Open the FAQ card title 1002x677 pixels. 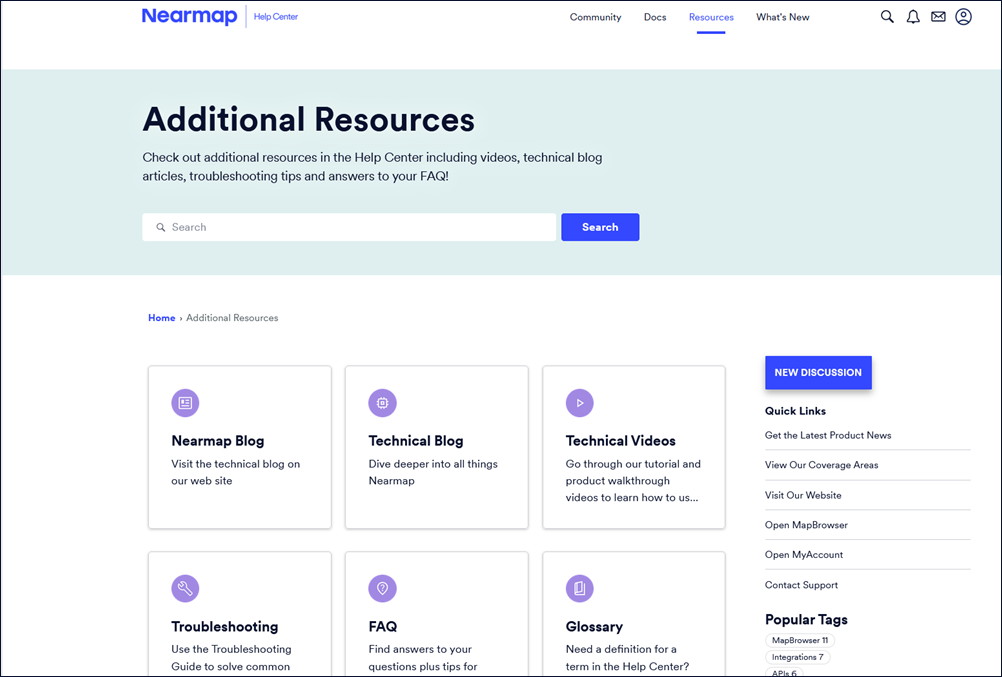tap(383, 626)
